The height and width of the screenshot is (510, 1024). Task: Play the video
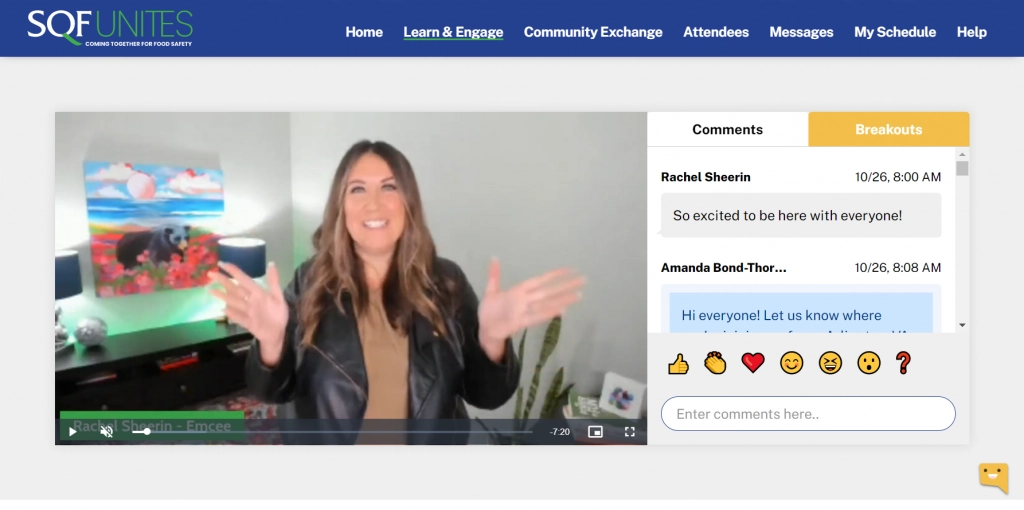72,432
